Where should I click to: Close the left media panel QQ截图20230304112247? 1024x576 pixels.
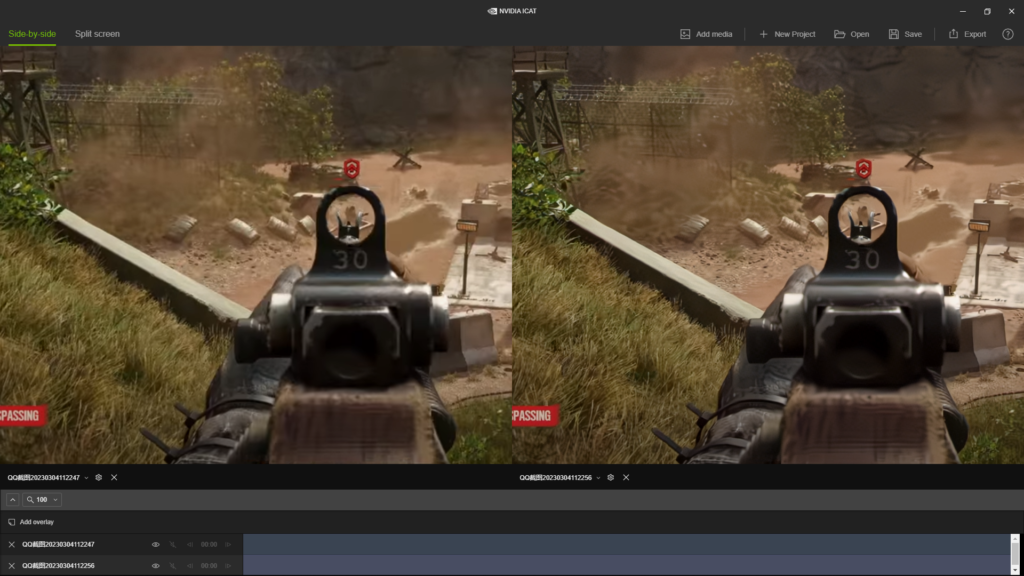114,477
